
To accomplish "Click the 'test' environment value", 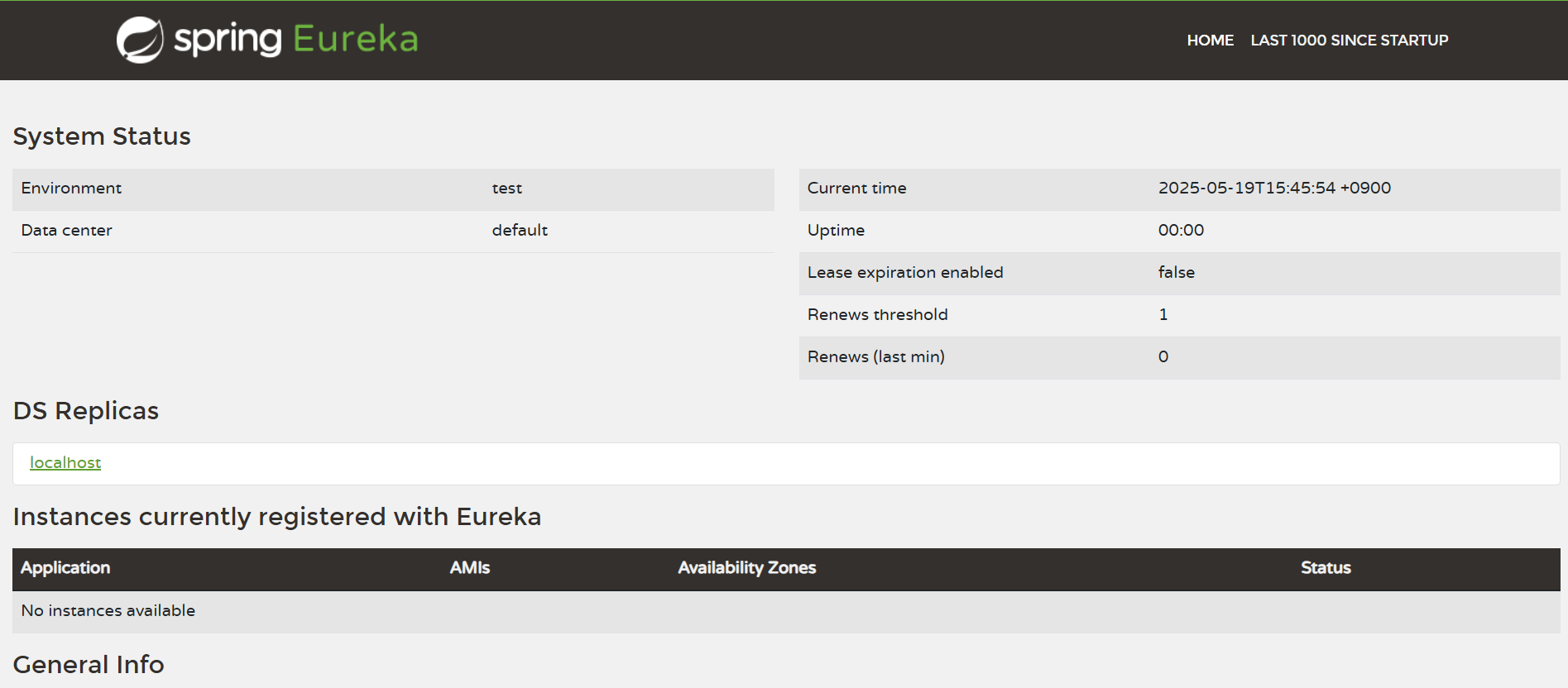I will 506,188.
